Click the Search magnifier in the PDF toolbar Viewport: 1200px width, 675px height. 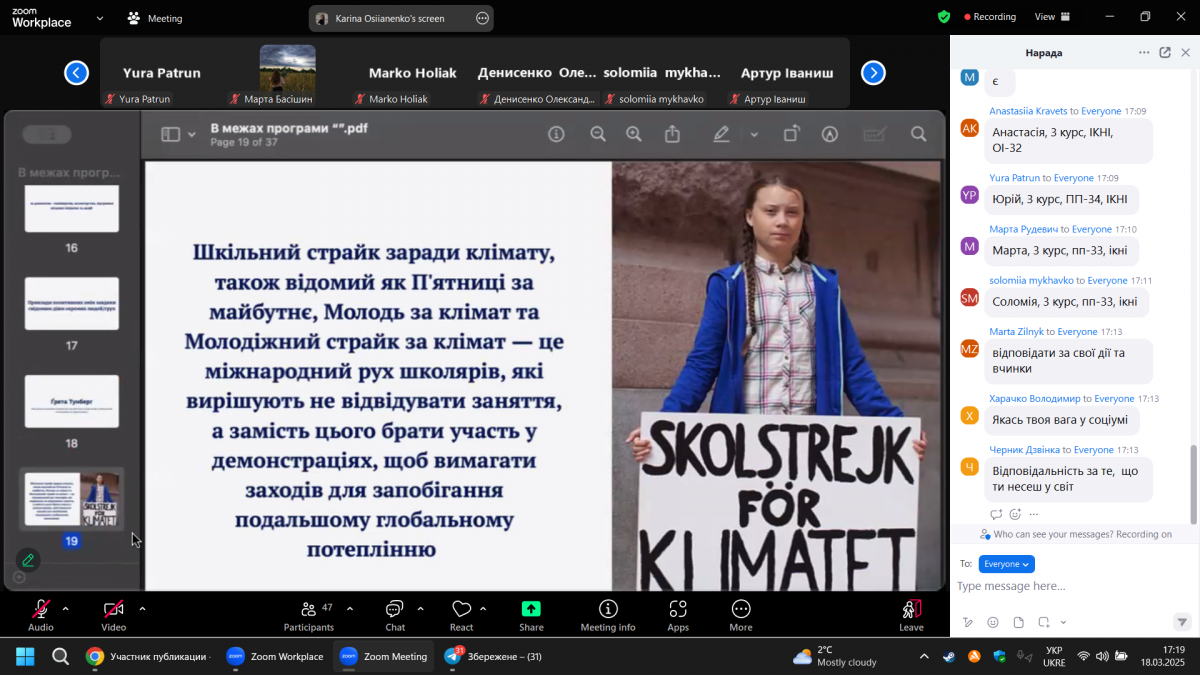[918, 133]
